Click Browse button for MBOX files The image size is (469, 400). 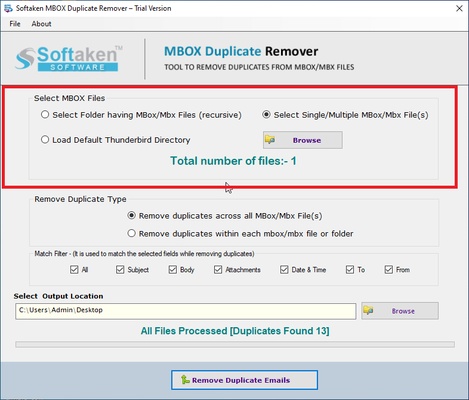click(303, 140)
